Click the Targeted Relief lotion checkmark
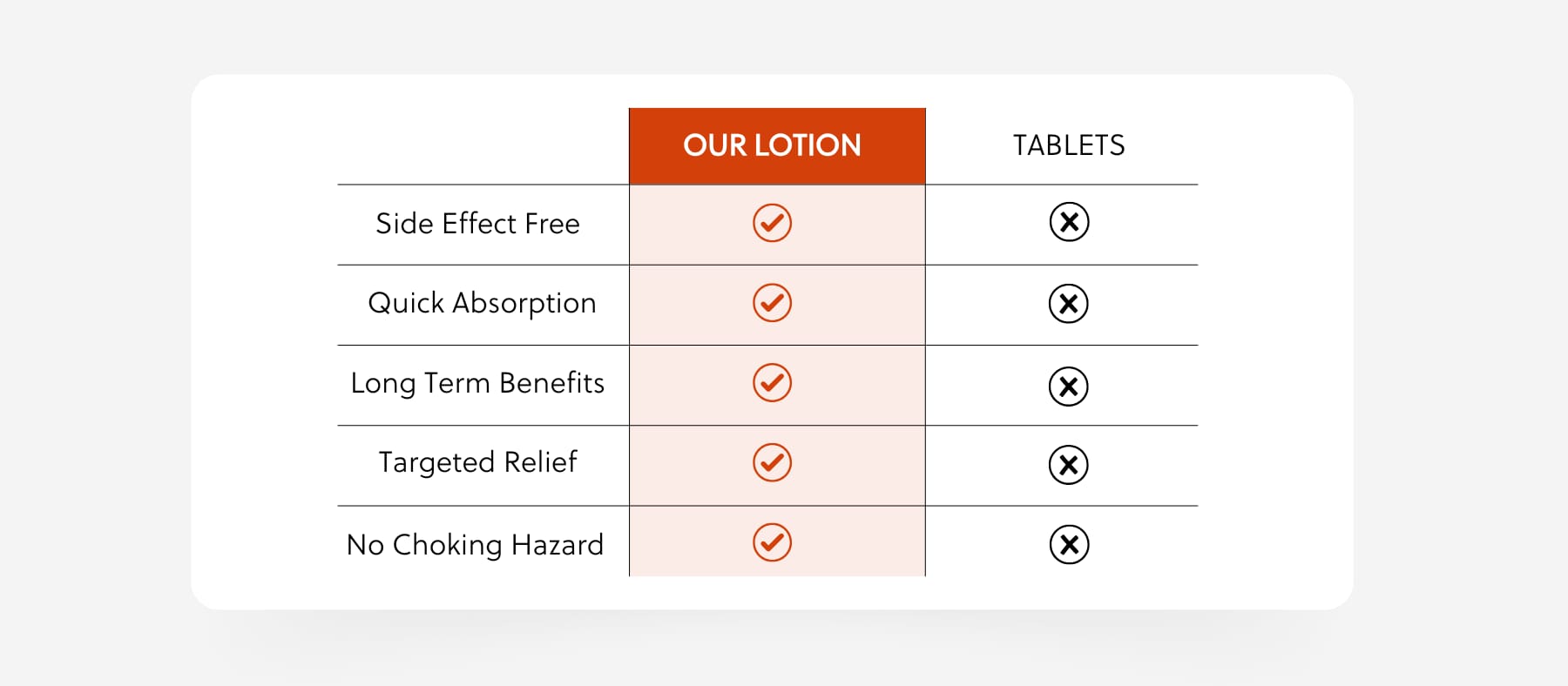The height and width of the screenshot is (686, 1568). click(x=772, y=462)
